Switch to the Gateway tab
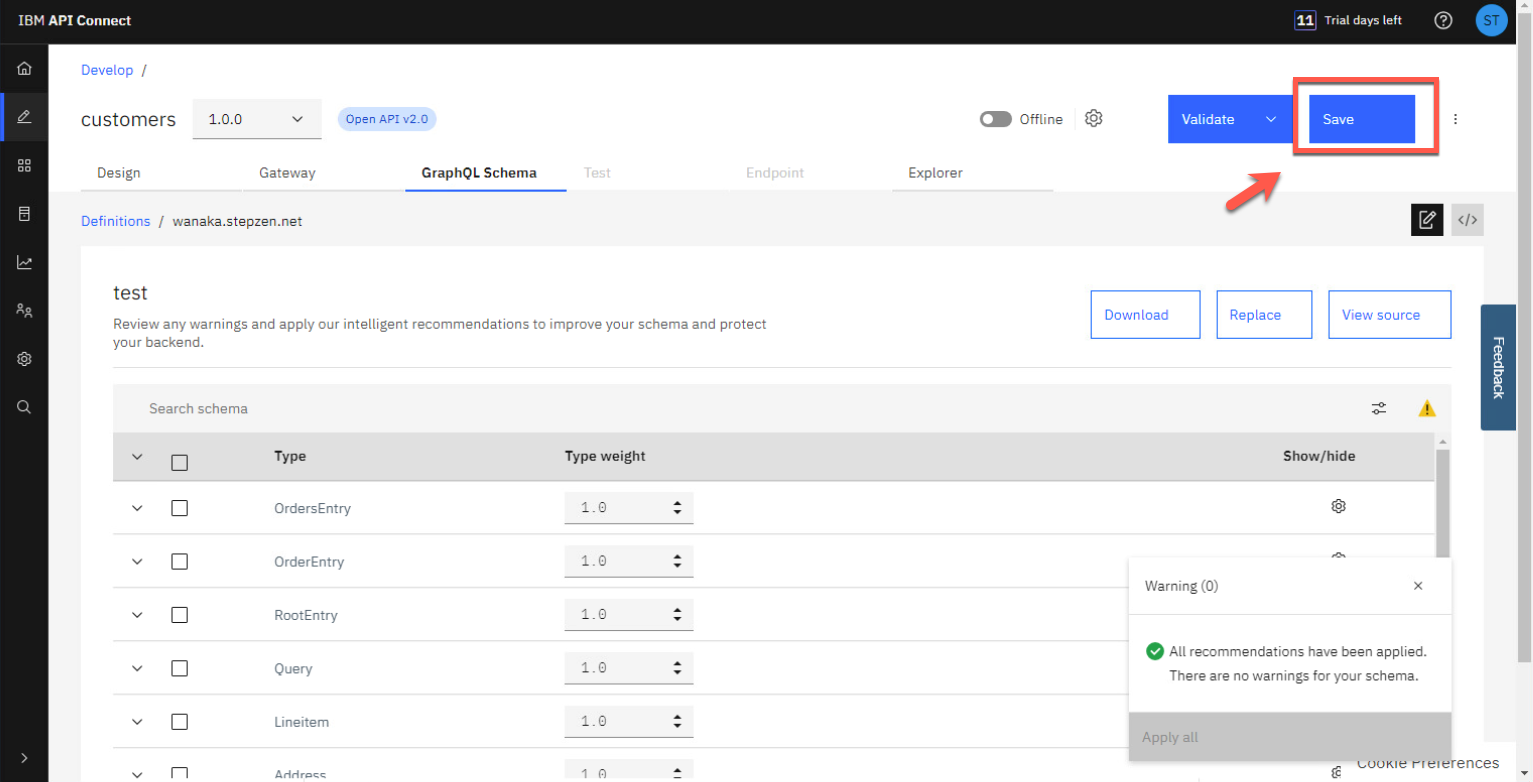 287,173
